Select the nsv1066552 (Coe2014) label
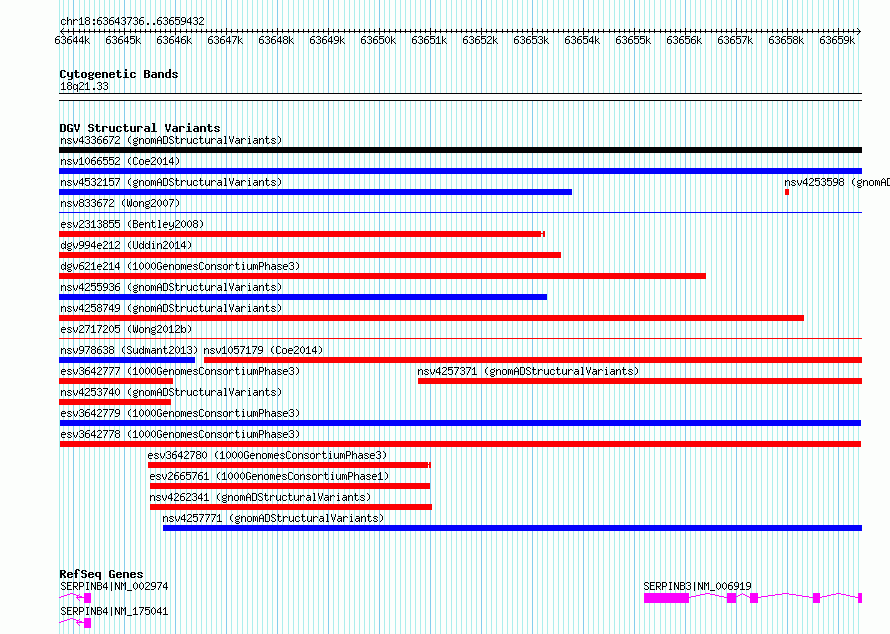The height and width of the screenshot is (634, 890). [x=120, y=161]
